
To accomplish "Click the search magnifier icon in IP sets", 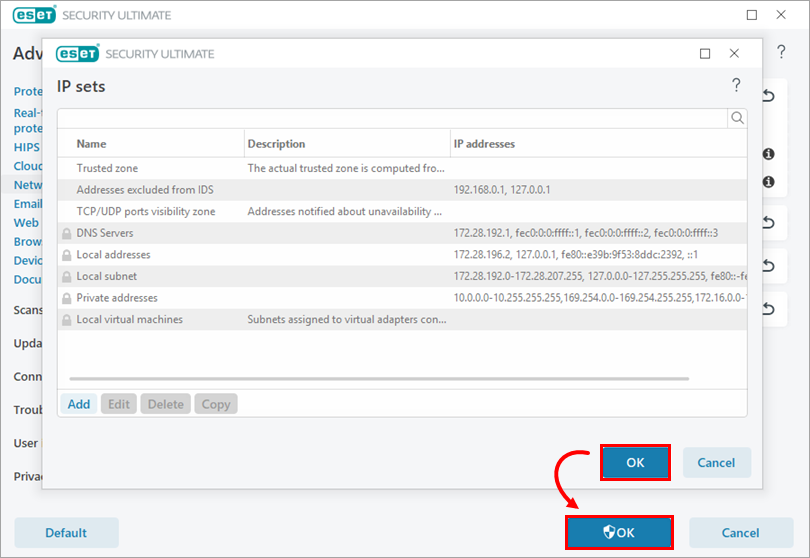I will point(737,118).
